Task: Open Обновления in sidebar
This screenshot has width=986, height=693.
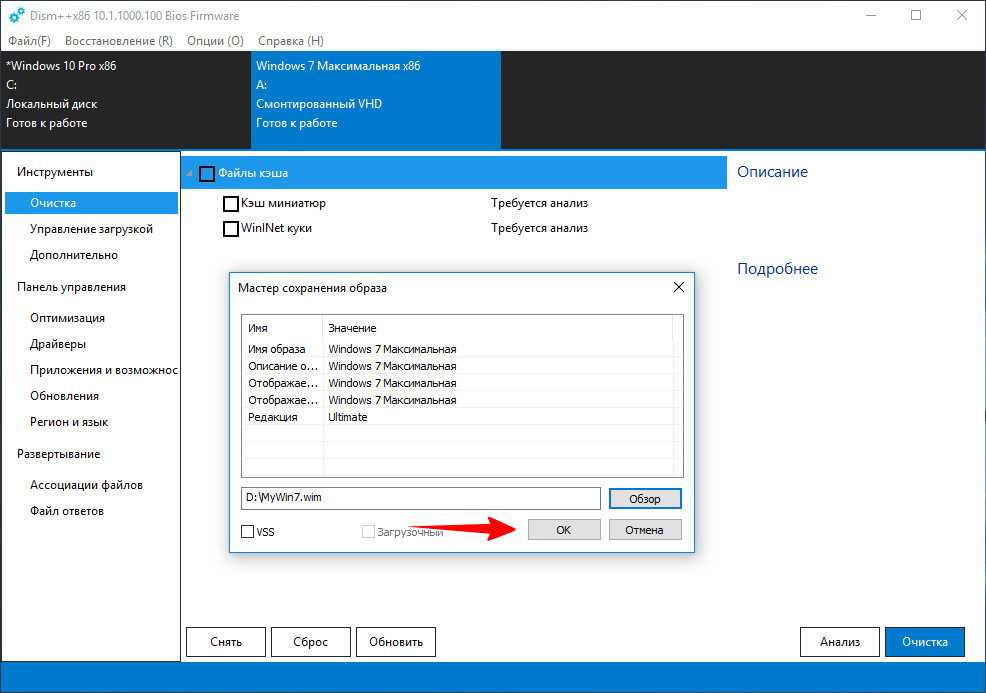Action: 64,396
